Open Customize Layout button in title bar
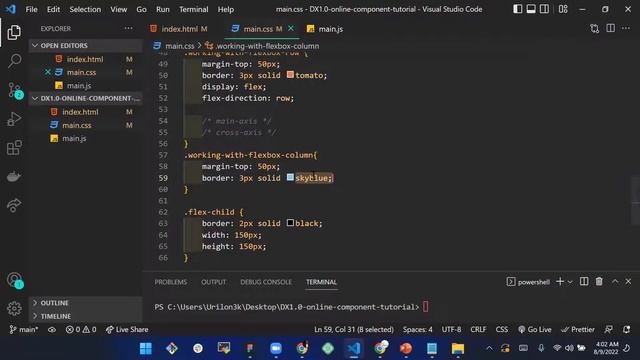 (x=563, y=9)
